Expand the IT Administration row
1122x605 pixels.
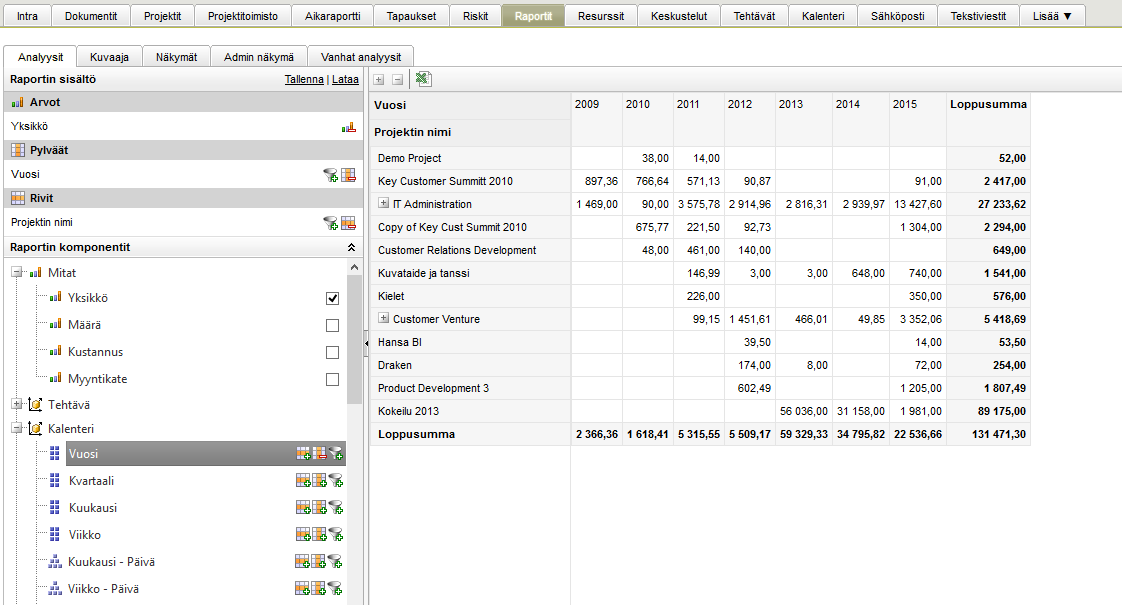(x=384, y=203)
